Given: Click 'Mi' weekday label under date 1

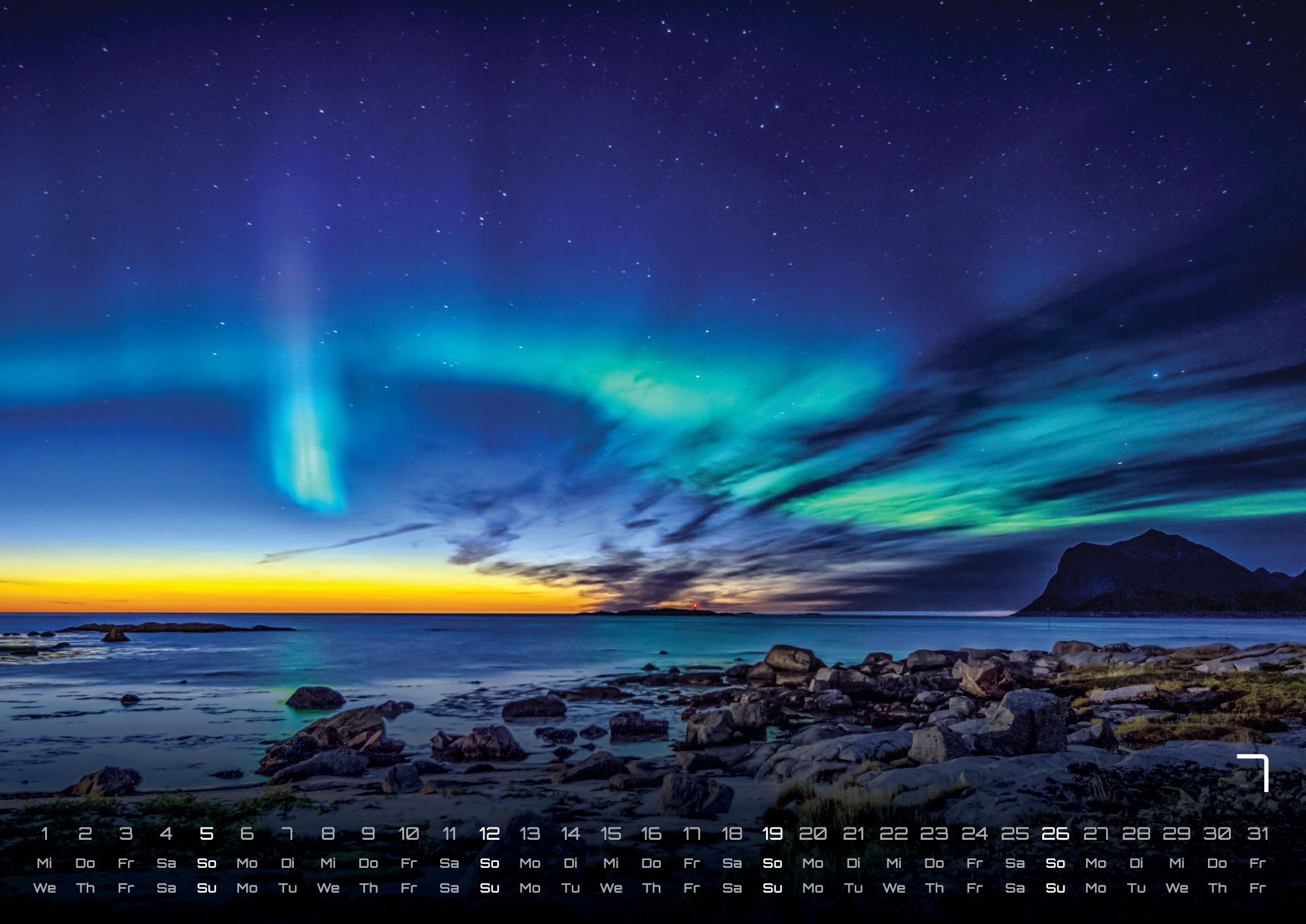Looking at the screenshot, I should 44,863.
